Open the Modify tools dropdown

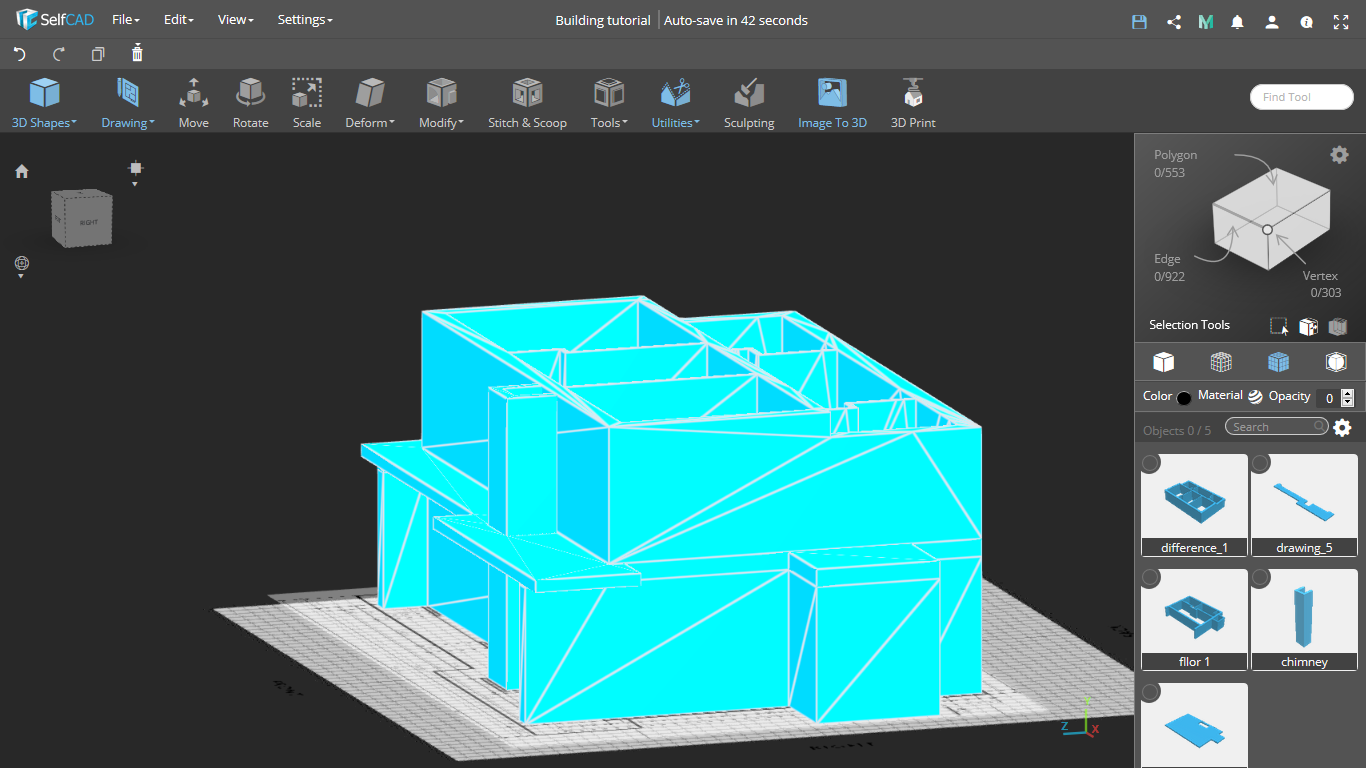pos(441,104)
